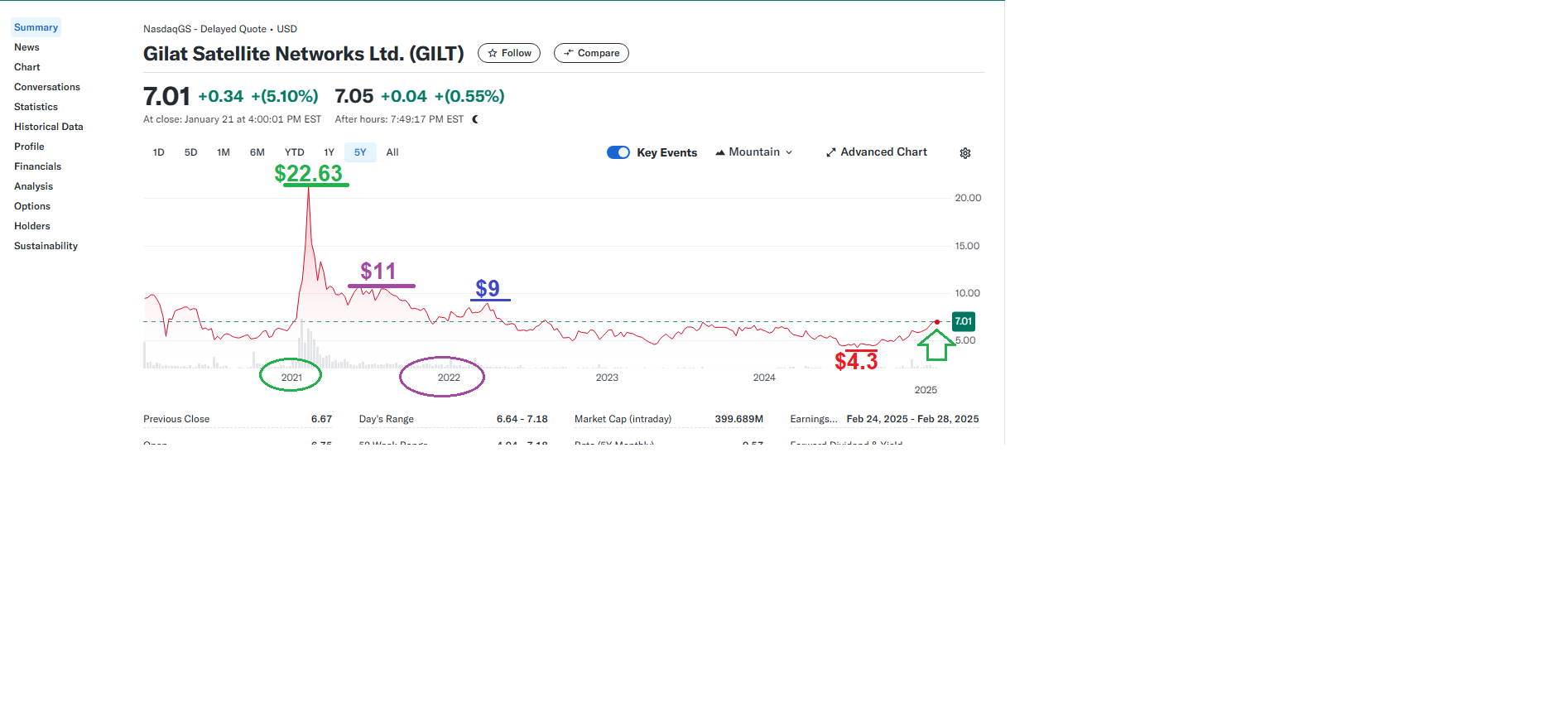Viewport: 1568px width, 722px height.
Task: Click the 15.00 y-axis price label
Action: tap(967, 246)
